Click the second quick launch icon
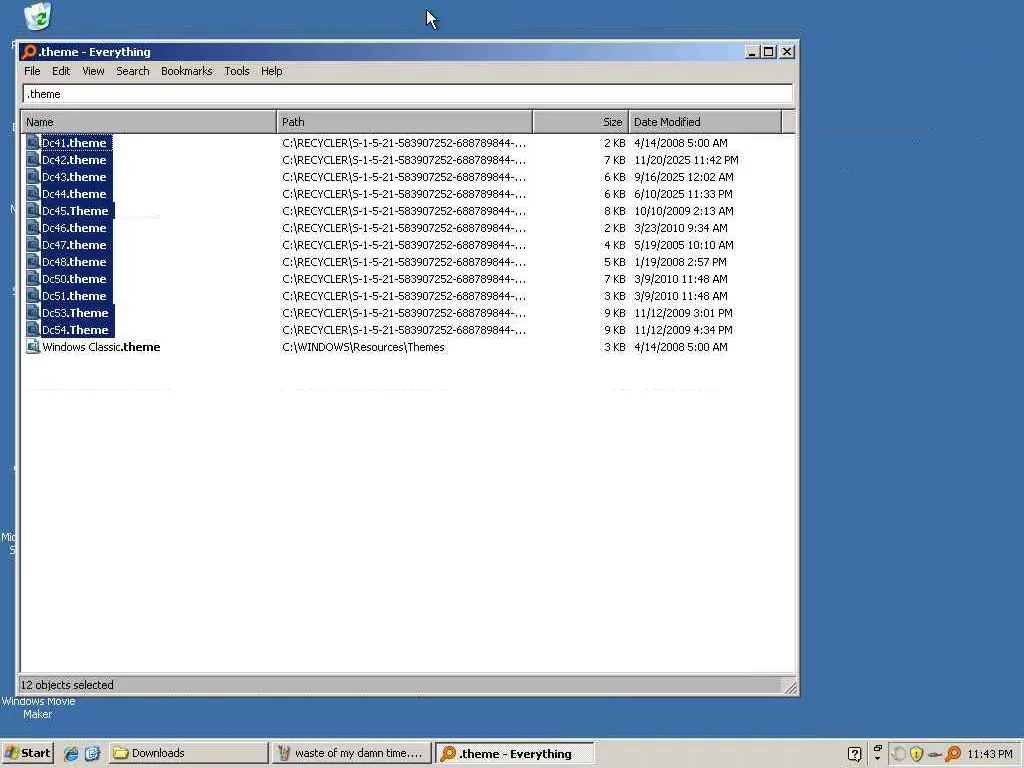Image resolution: width=1024 pixels, height=768 pixels. (92, 754)
